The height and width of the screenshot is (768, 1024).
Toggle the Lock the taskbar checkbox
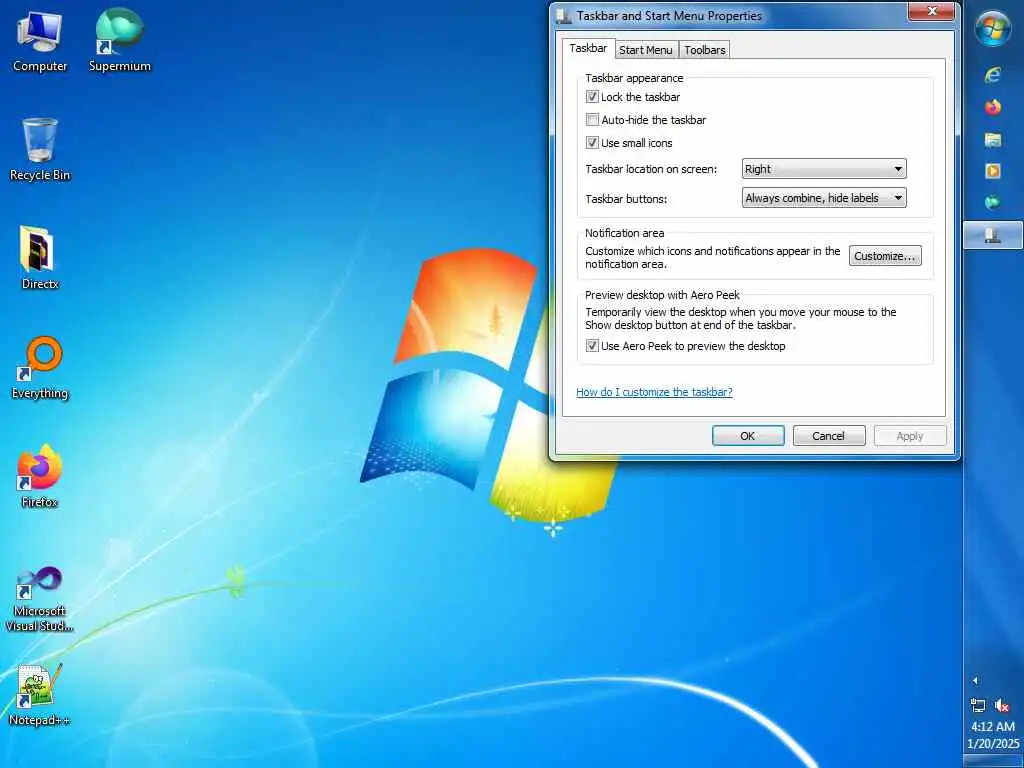592,97
